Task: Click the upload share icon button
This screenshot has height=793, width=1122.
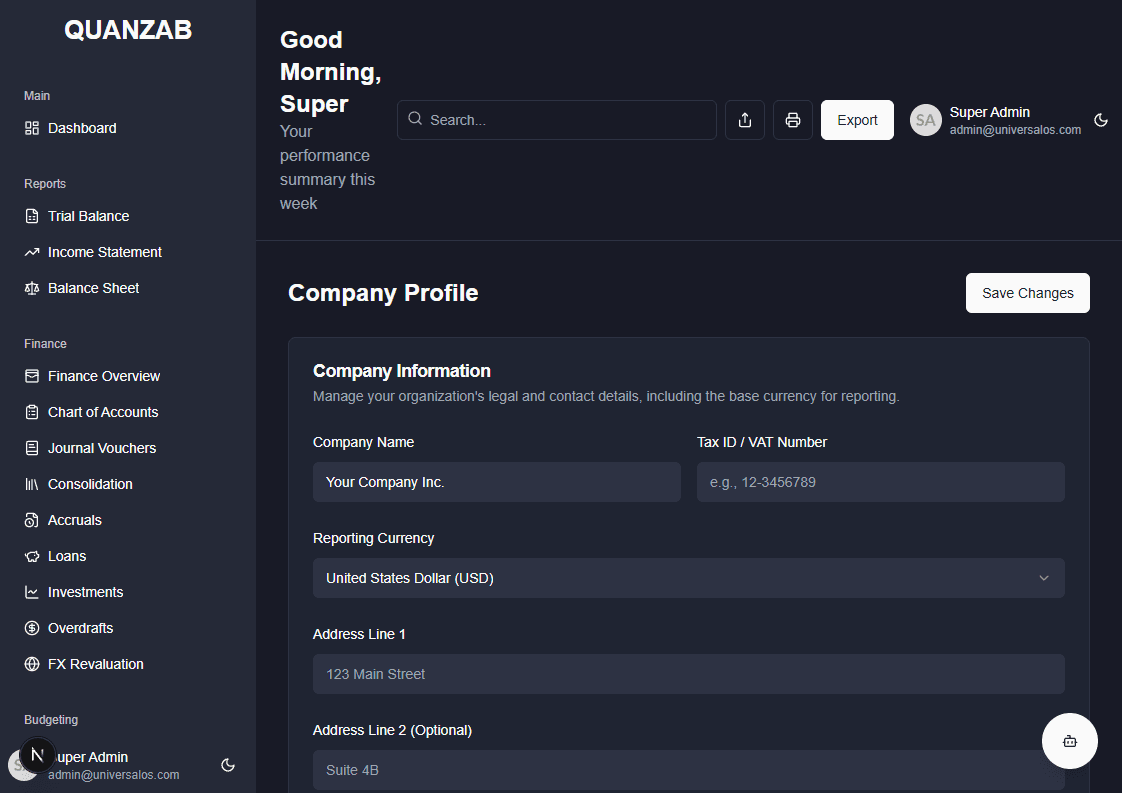Action: click(x=745, y=120)
